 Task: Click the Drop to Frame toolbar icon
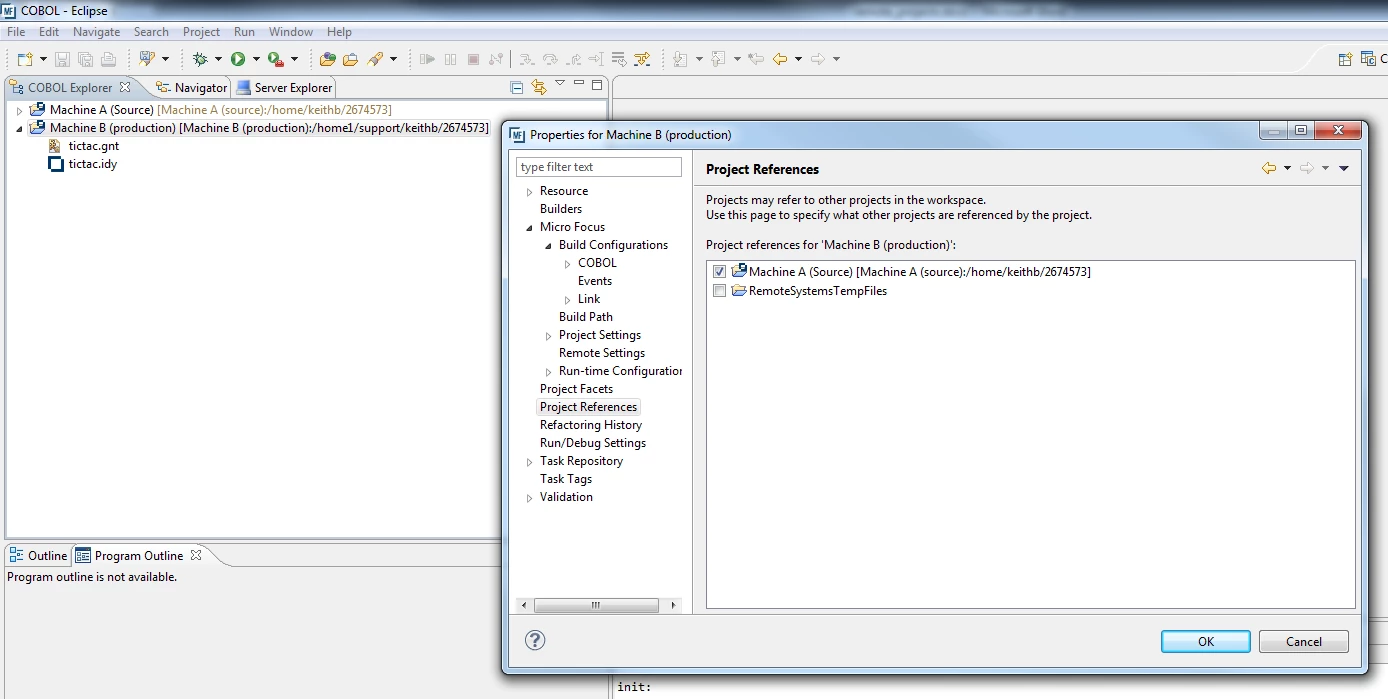pos(619,59)
